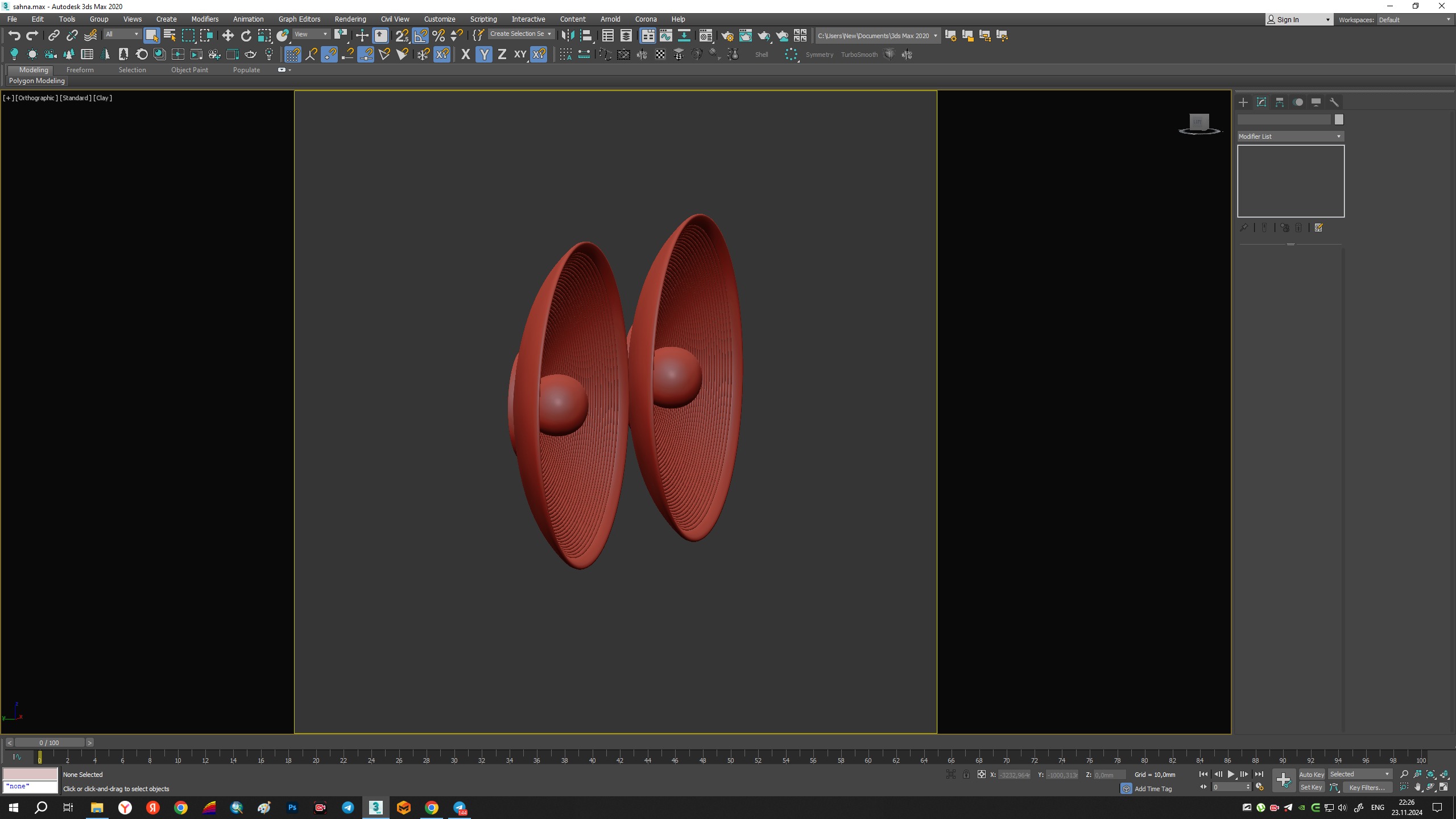Activate the Select and Rotate tool
The image size is (1456, 819).
click(x=246, y=36)
